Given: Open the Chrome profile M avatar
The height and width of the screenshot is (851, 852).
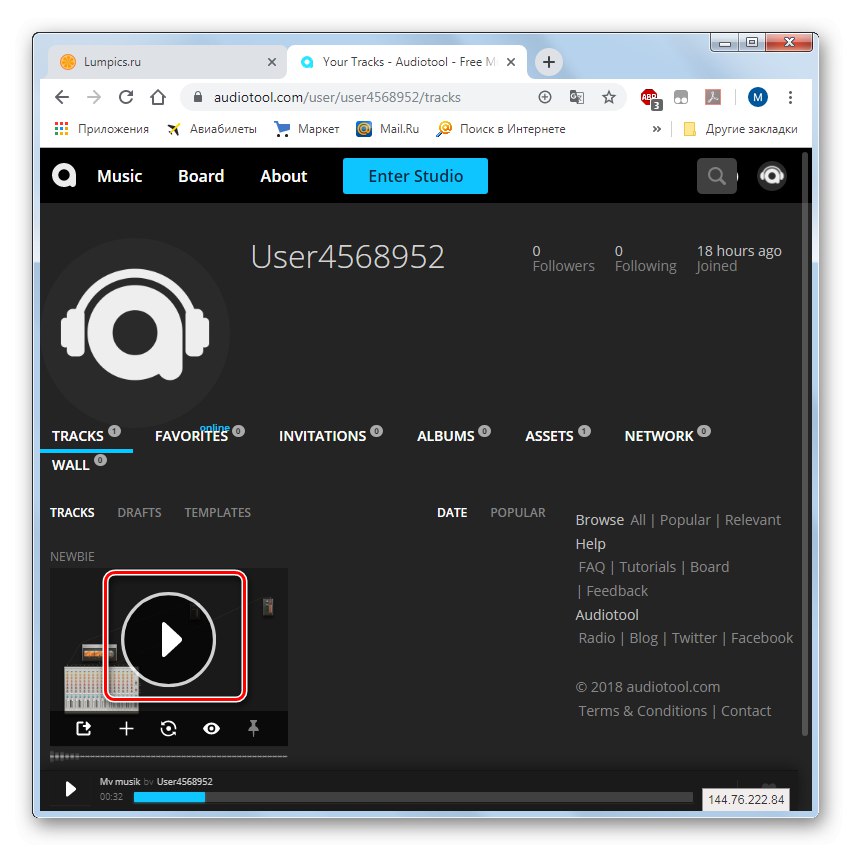Looking at the screenshot, I should [757, 97].
